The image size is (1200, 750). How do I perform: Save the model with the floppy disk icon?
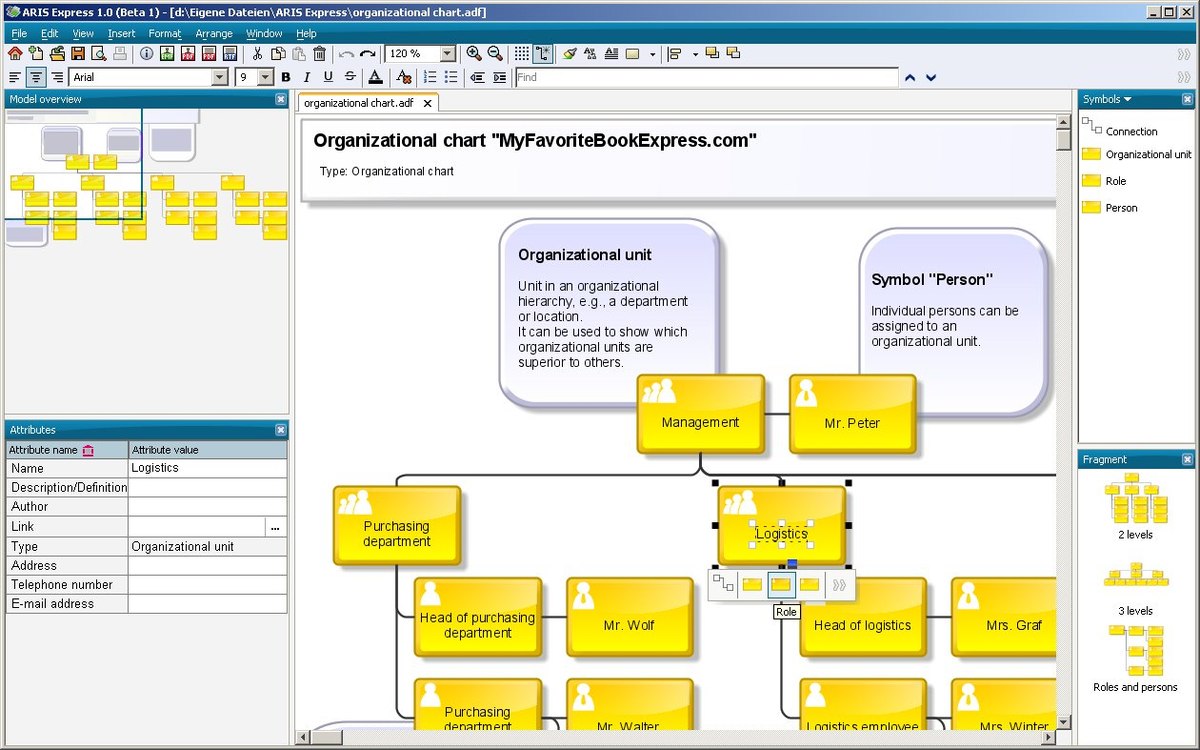point(78,54)
